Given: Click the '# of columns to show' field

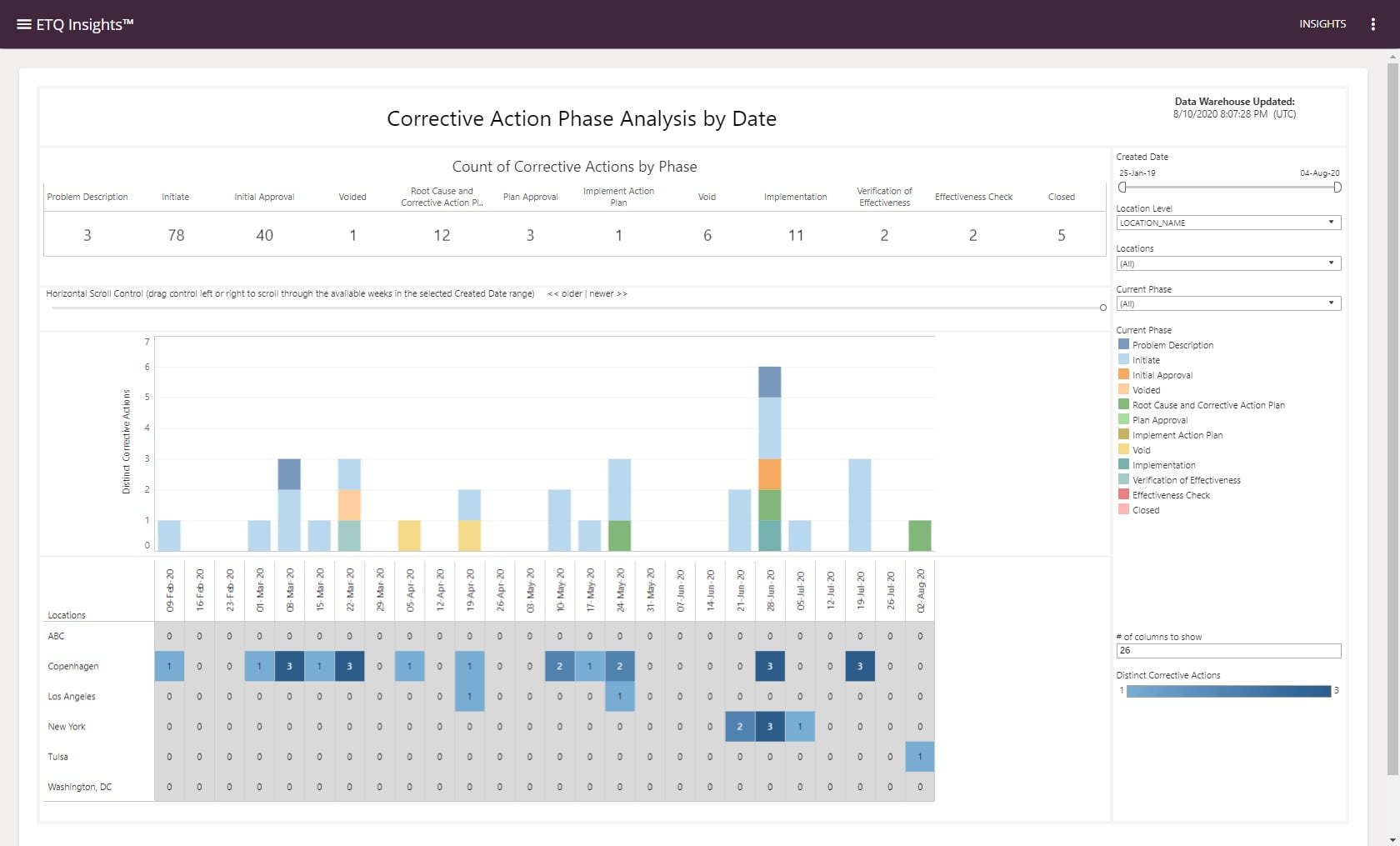Looking at the screenshot, I should point(1228,651).
